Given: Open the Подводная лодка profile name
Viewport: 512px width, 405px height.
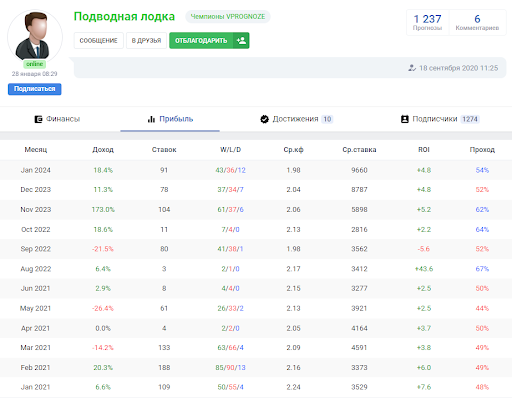Looking at the screenshot, I should pos(124,16).
